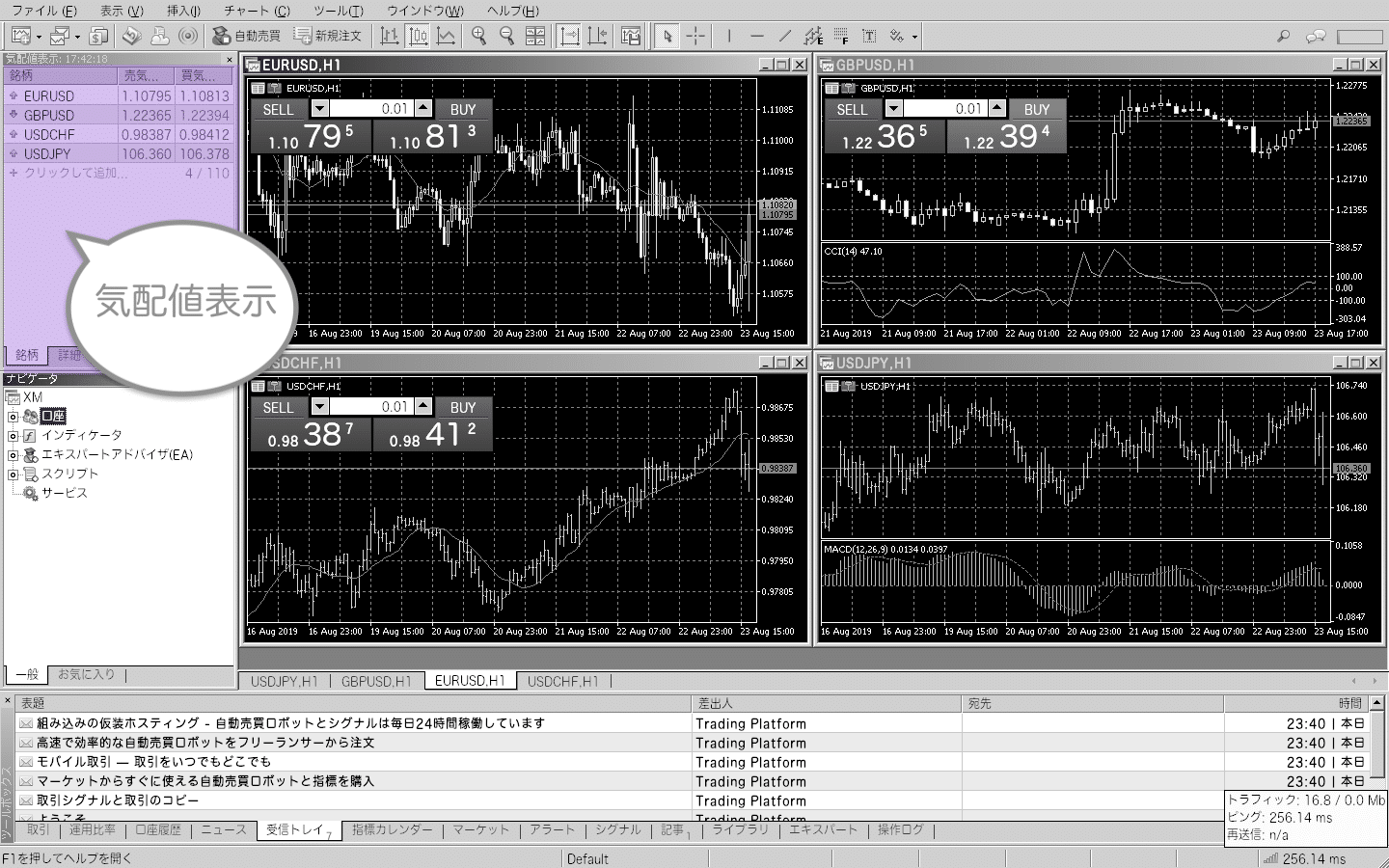Expand the インディケータ tree node

(13, 436)
